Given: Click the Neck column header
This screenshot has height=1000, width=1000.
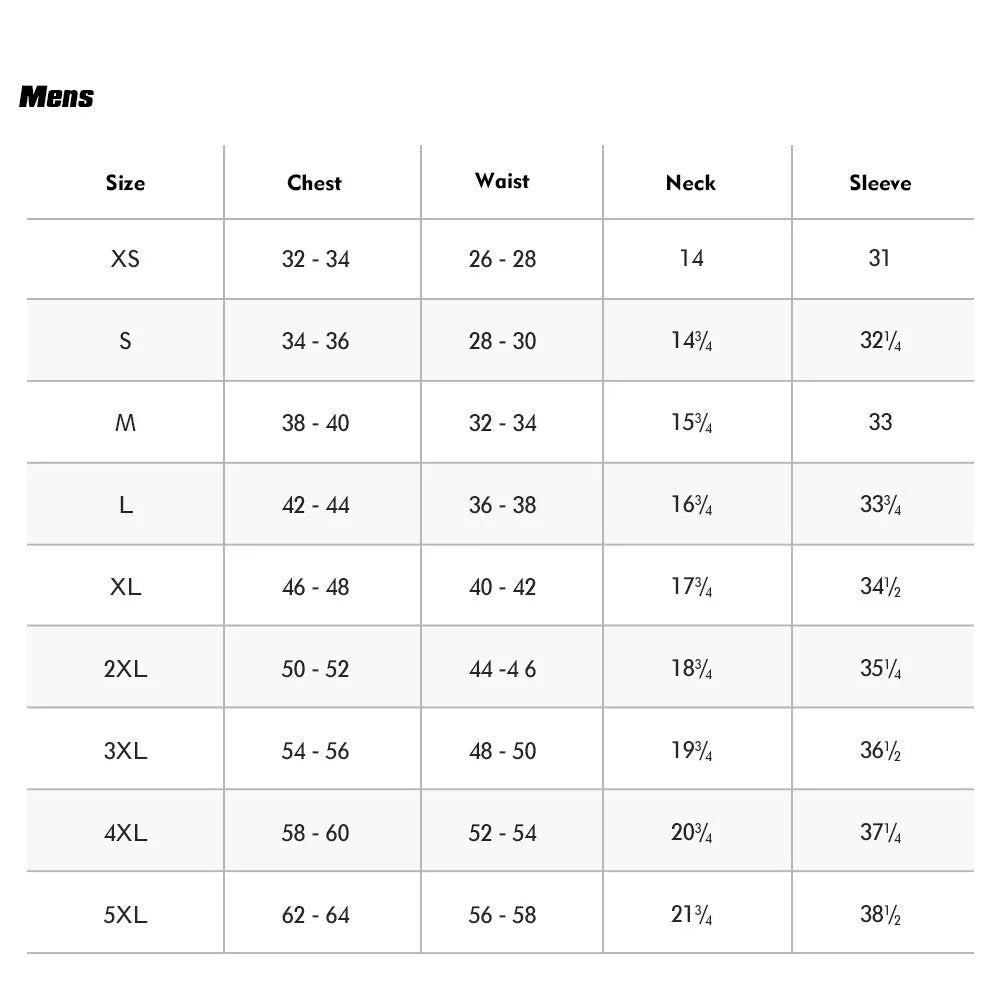Looking at the screenshot, I should pyautogui.click(x=691, y=183).
